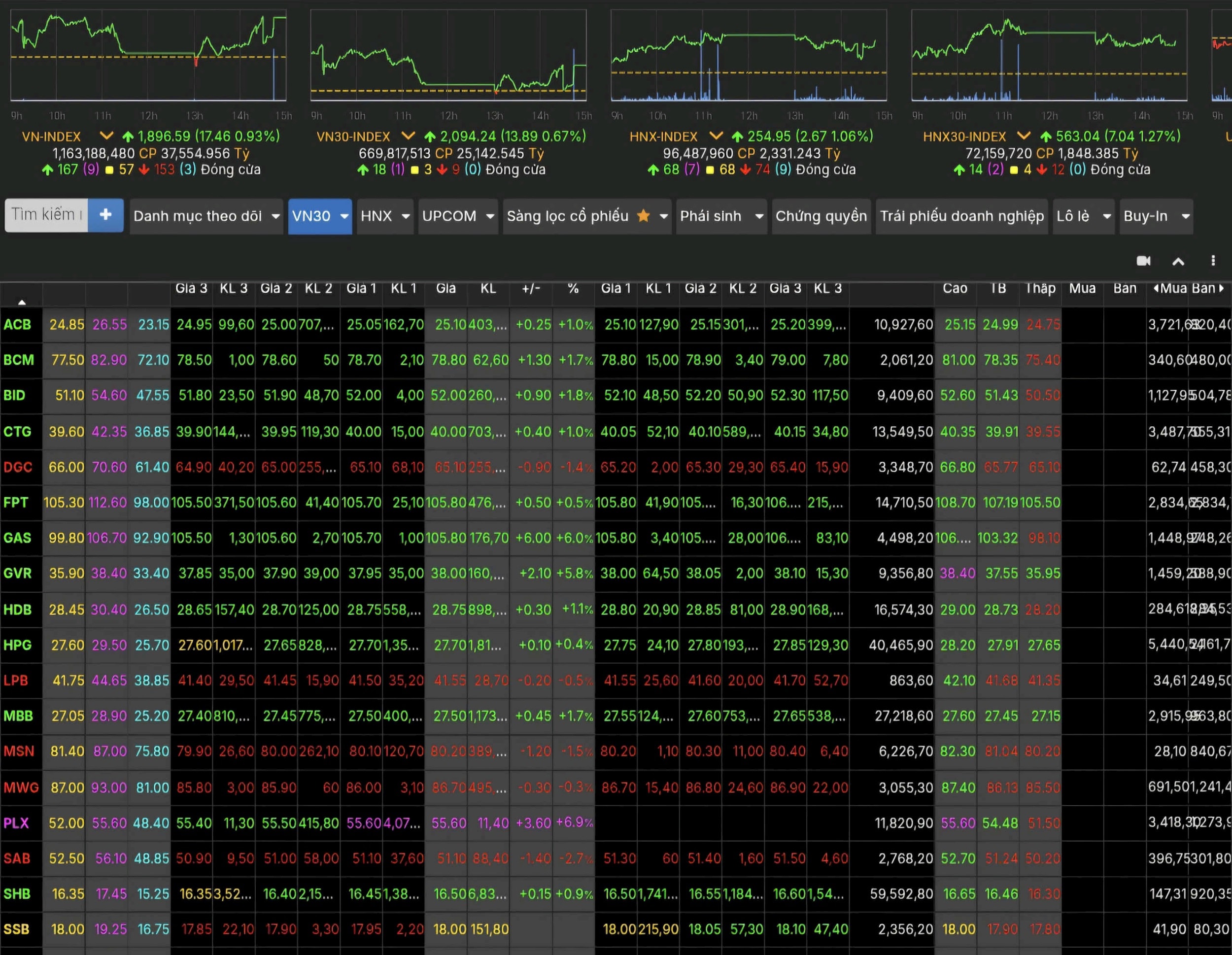The image size is (1232, 955).
Task: Click the Mua column header
Action: tap(1083, 288)
